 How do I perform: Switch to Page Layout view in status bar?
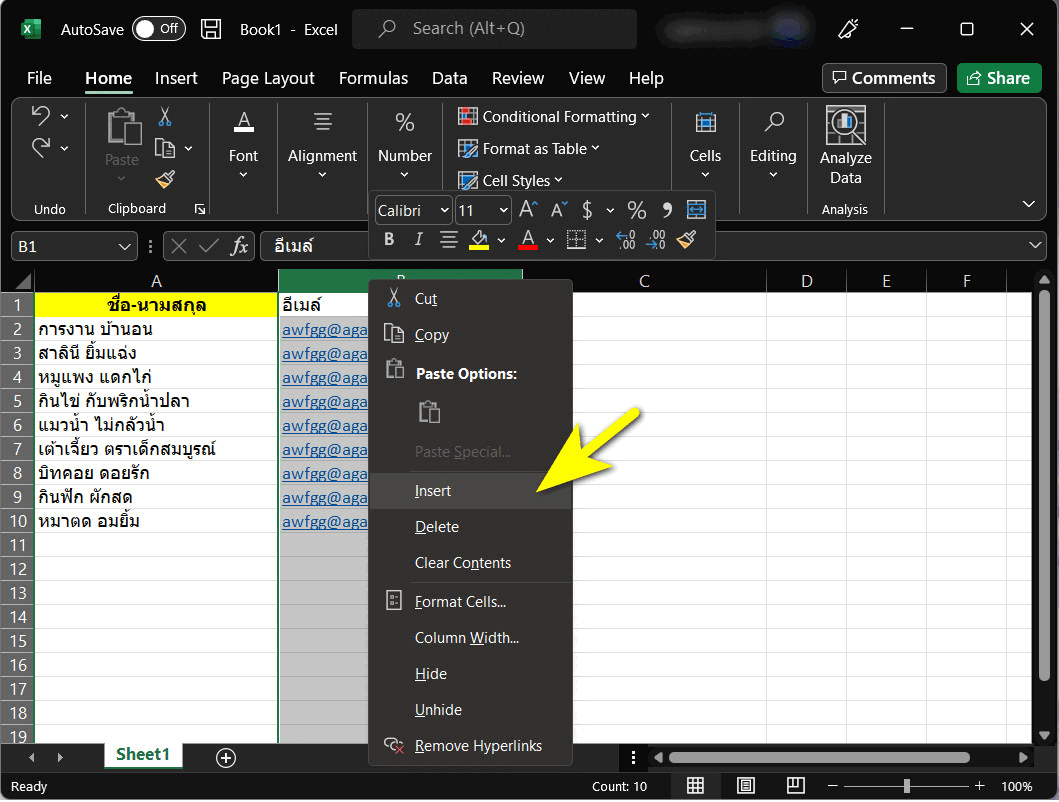(x=746, y=786)
